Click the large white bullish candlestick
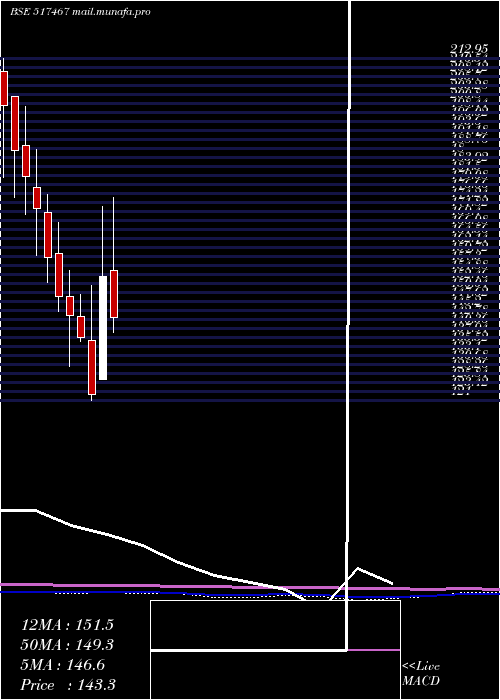The width and height of the screenshot is (500, 700). point(103,328)
